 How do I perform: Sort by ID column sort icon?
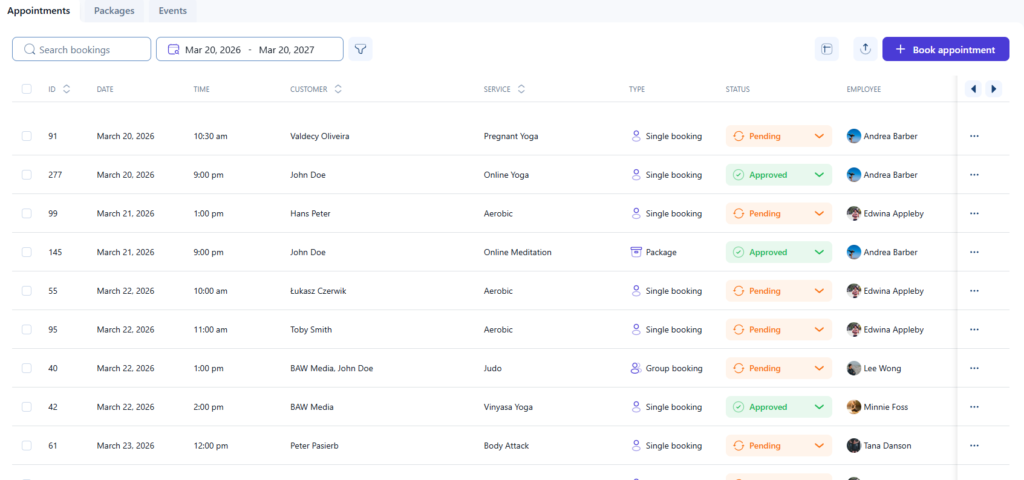(x=66, y=89)
